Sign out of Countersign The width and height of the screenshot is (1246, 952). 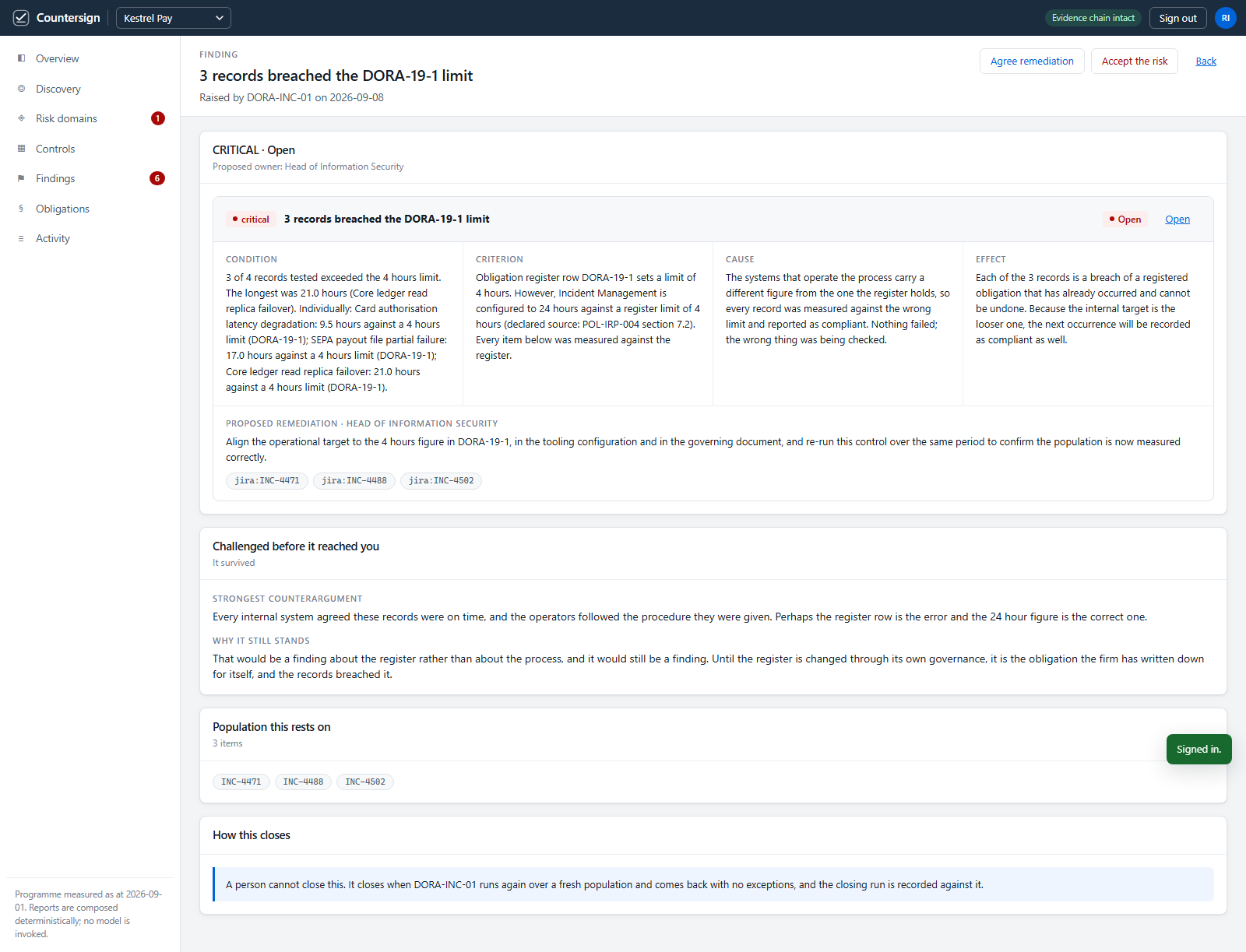point(1177,18)
